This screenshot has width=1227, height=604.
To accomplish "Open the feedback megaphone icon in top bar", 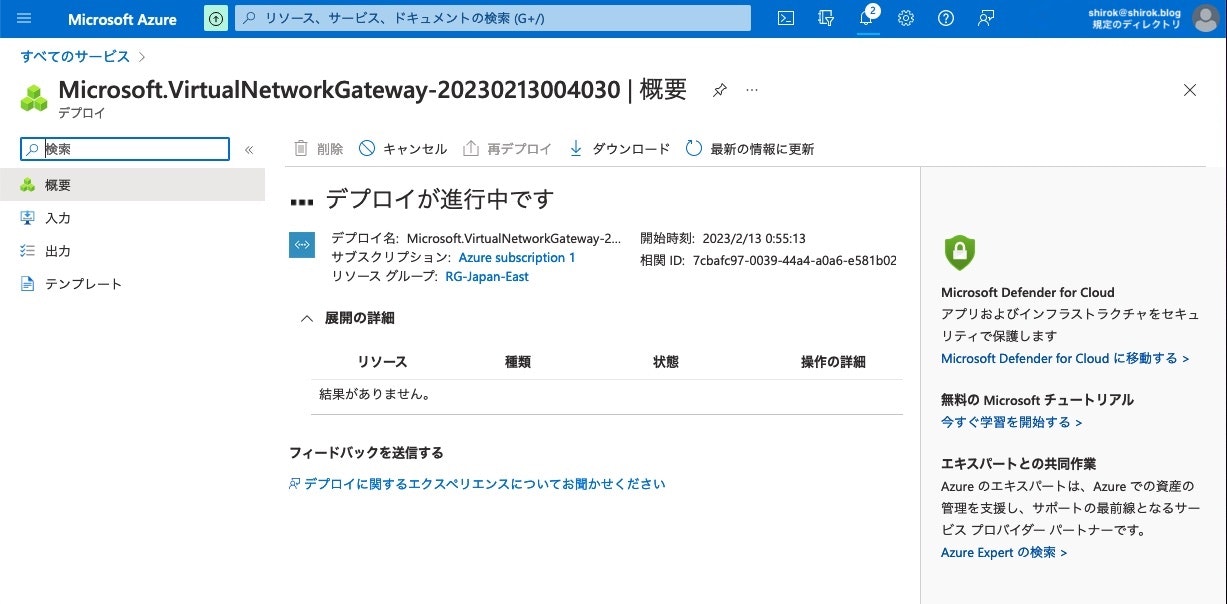I will point(986,18).
